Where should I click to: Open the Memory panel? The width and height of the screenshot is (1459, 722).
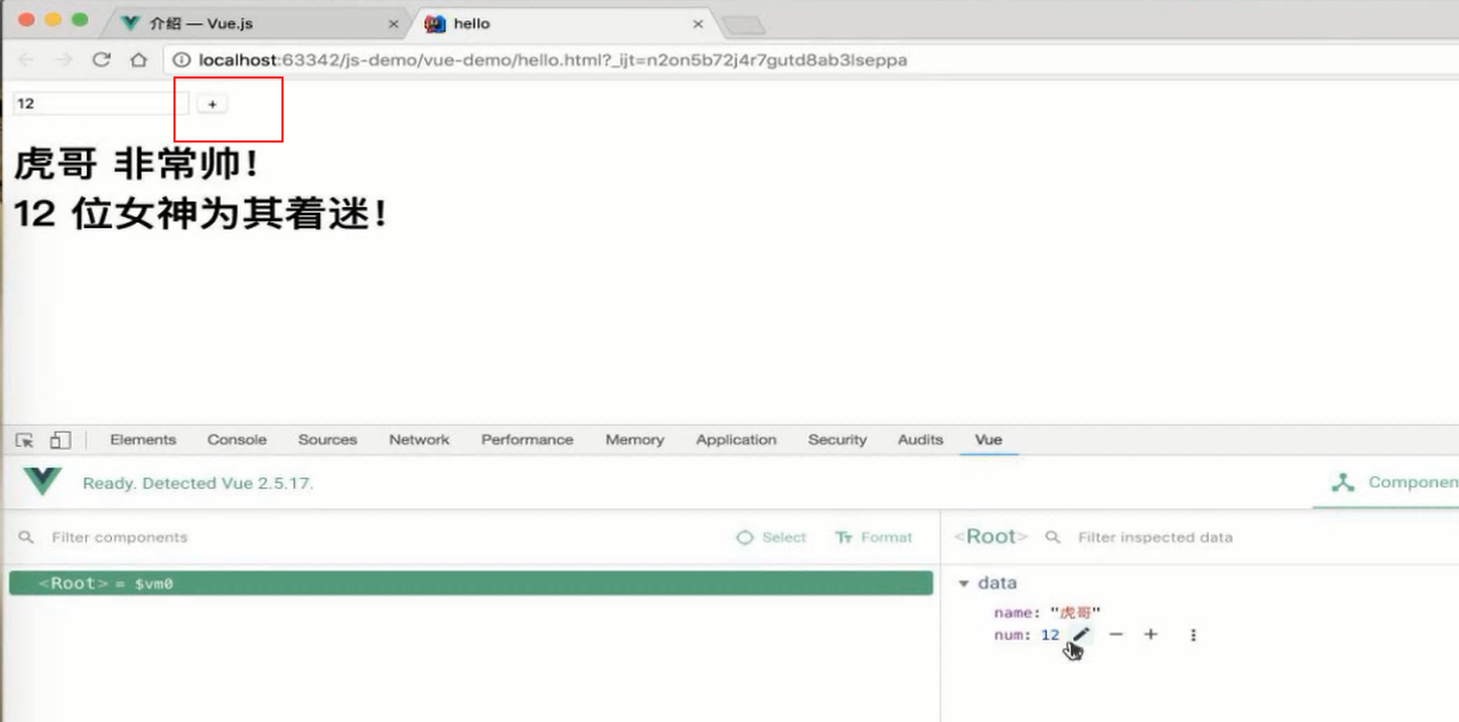click(635, 440)
